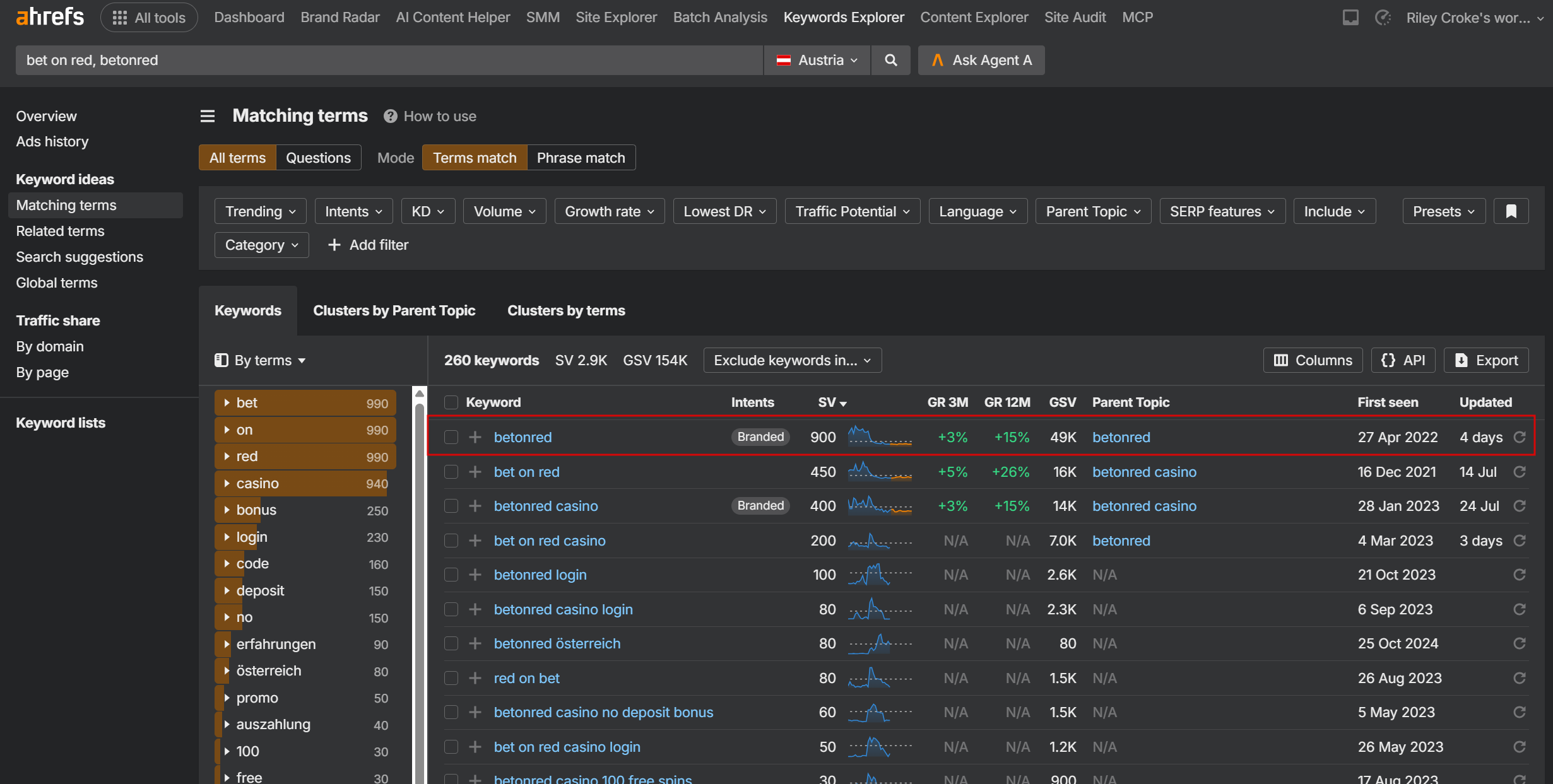Select the betonred login row checkbox
Viewport: 1553px width, 784px height.
tap(451, 575)
